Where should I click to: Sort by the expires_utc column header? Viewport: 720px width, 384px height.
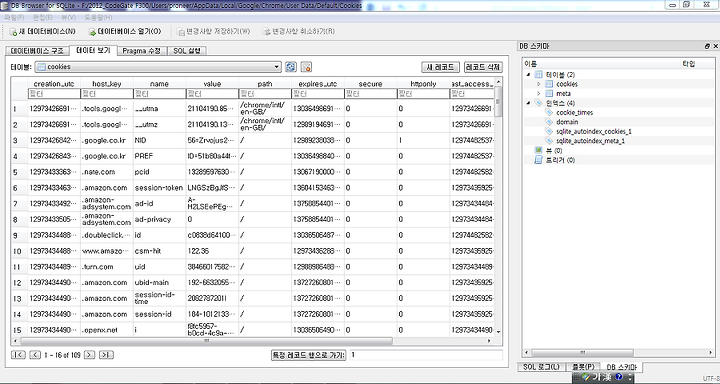tap(318, 84)
